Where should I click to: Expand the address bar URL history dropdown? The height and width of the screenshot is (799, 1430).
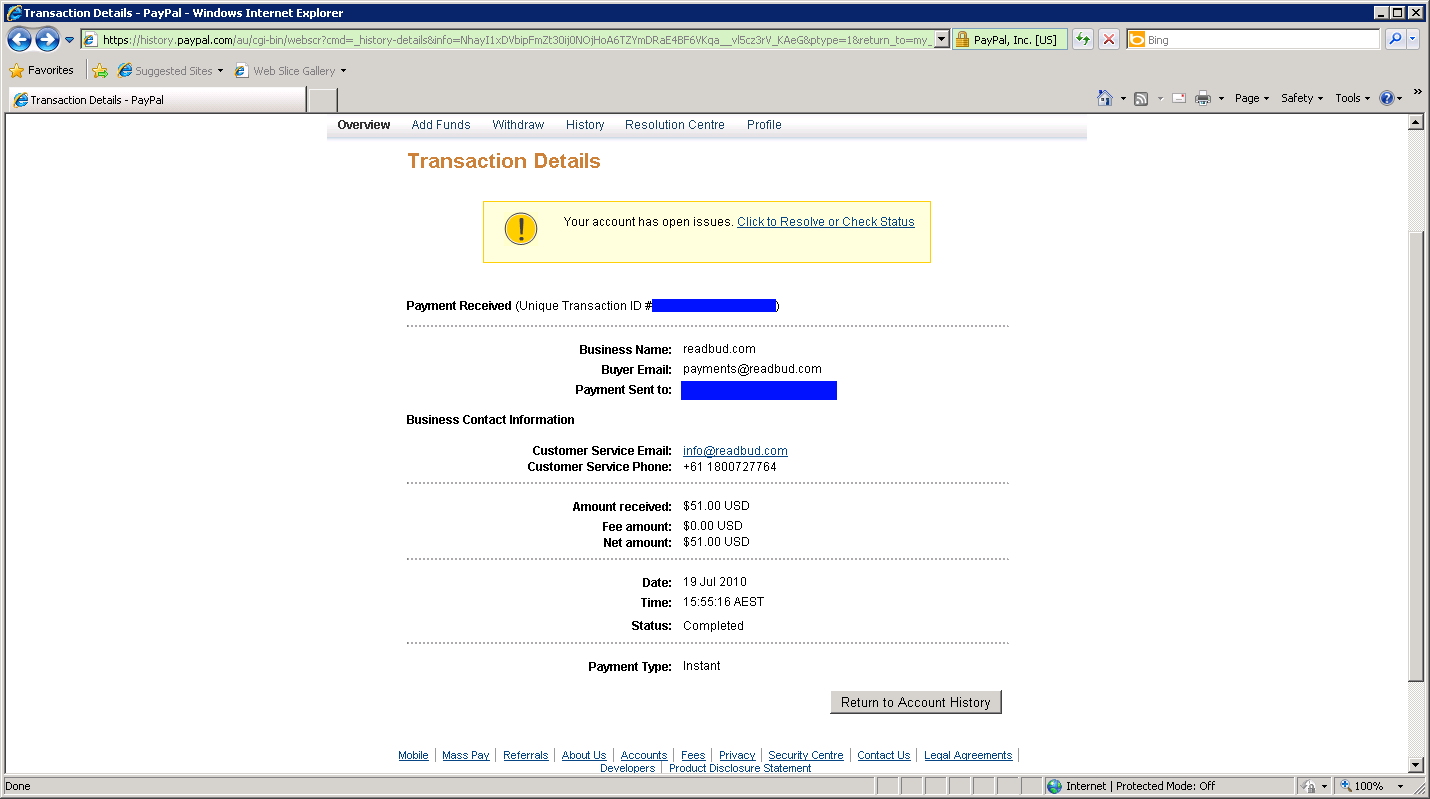coord(941,40)
